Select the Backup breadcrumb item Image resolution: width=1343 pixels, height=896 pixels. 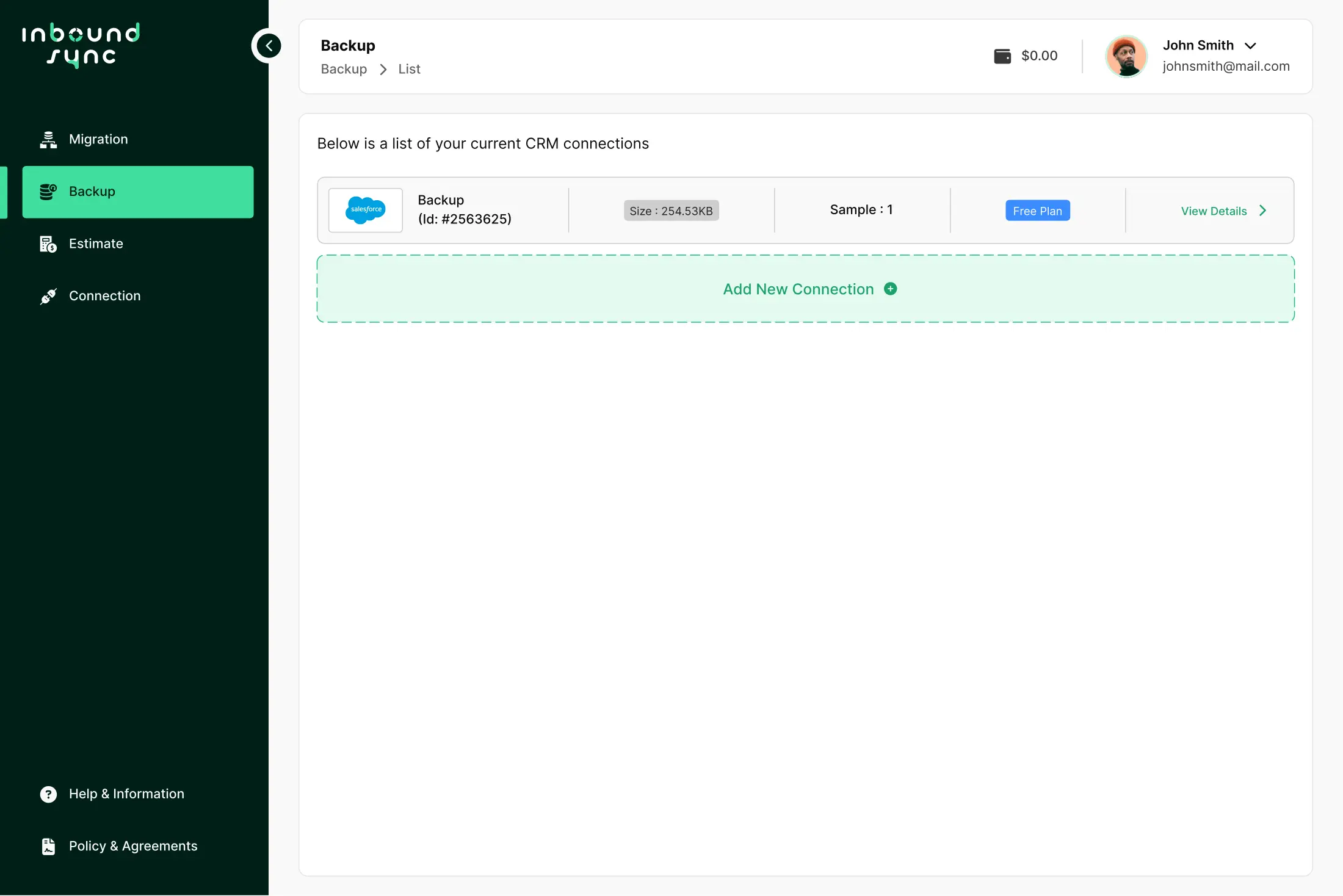pos(344,69)
